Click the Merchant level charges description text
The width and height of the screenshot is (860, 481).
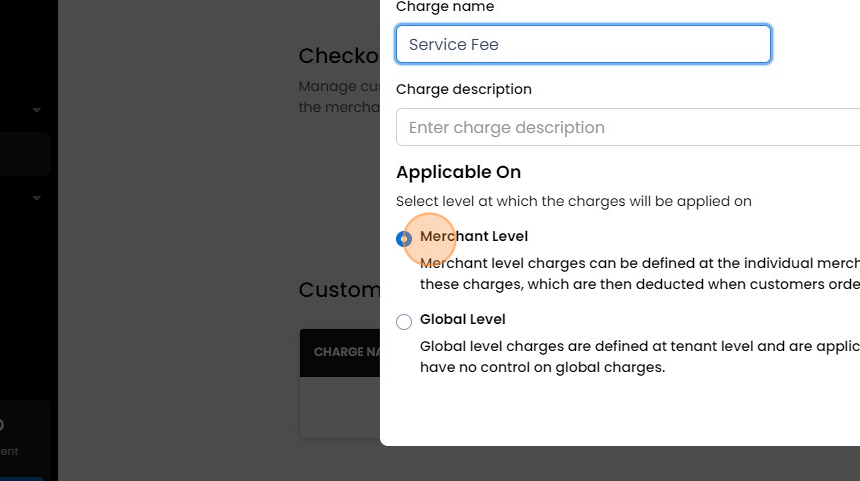pyautogui.click(x=640, y=273)
